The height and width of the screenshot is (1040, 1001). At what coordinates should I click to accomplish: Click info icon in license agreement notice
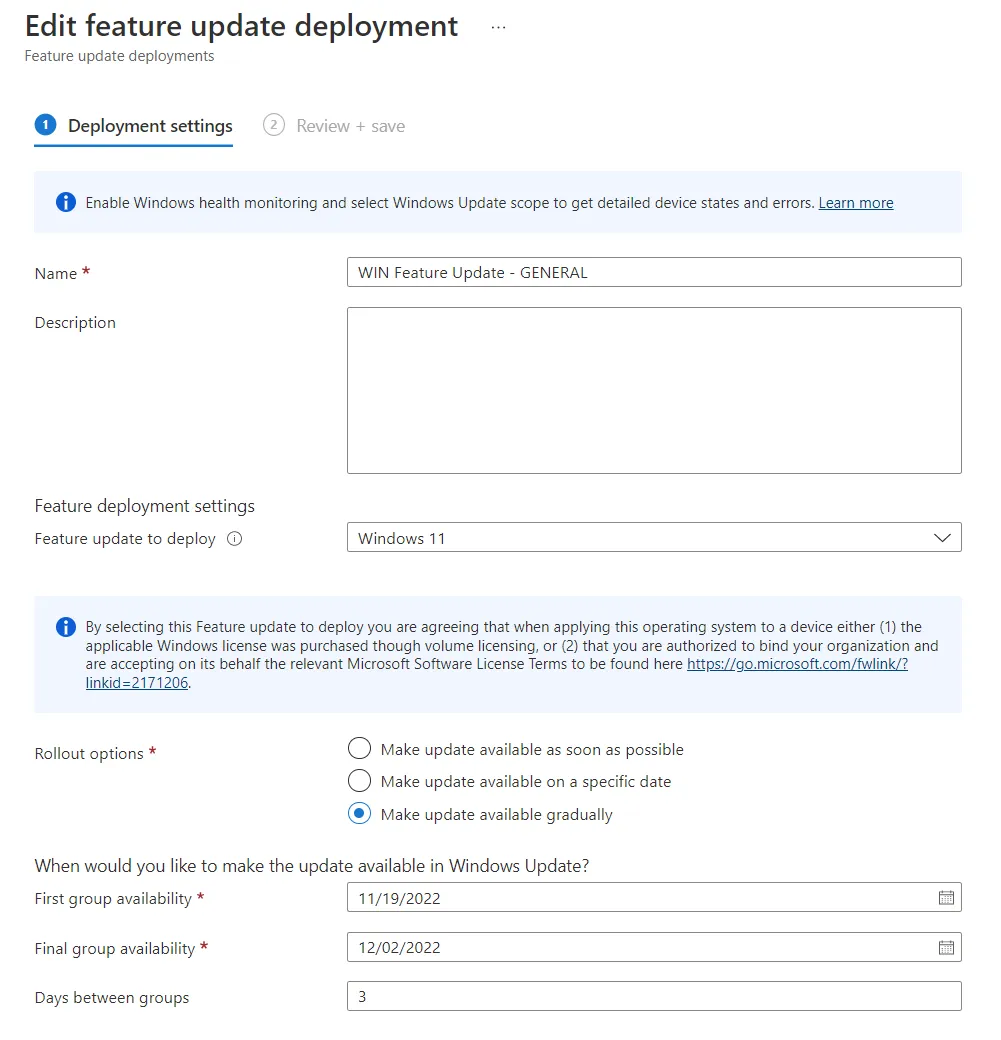(66, 627)
